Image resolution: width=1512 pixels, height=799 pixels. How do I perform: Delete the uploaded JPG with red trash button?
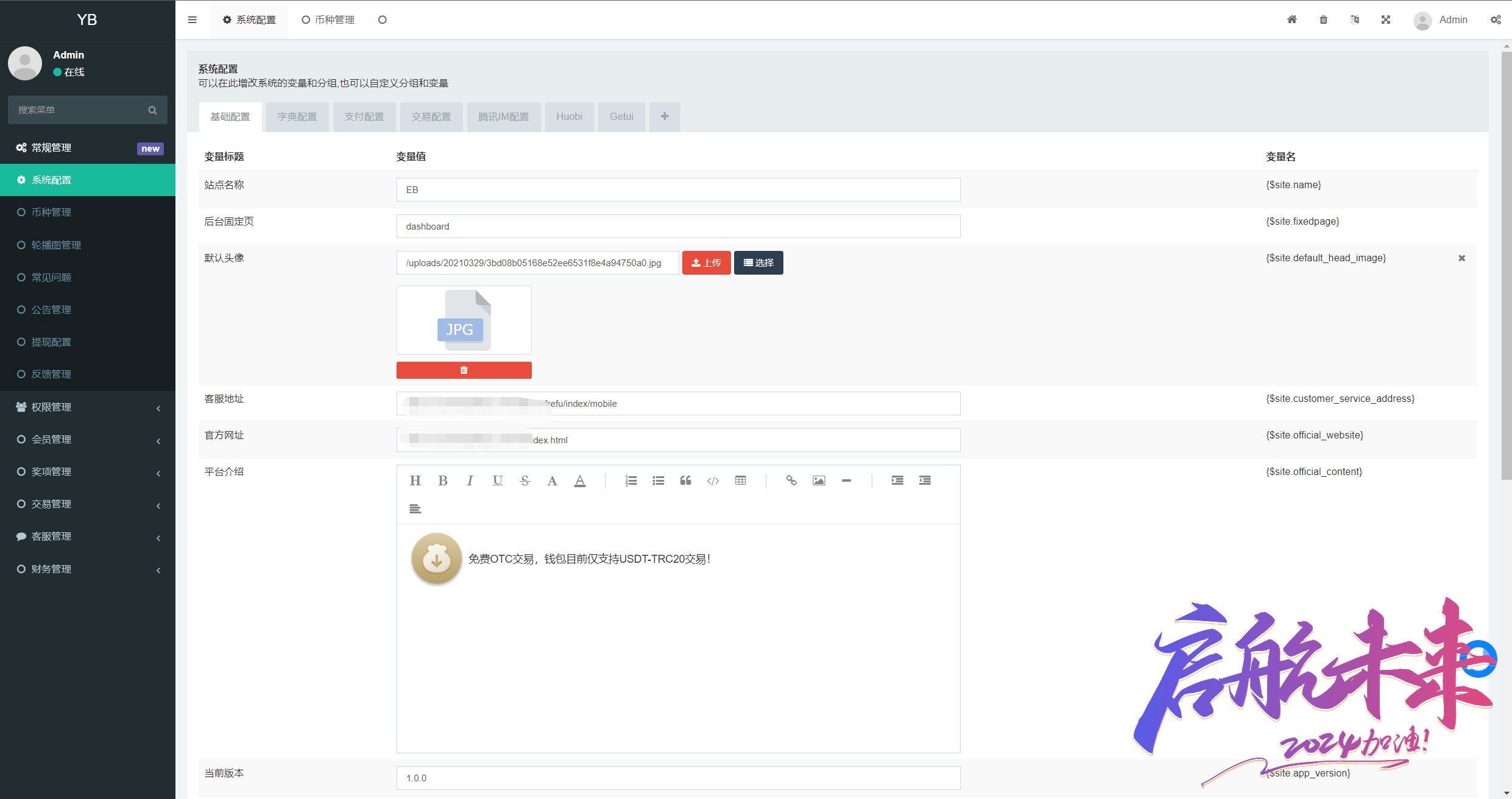click(x=464, y=370)
